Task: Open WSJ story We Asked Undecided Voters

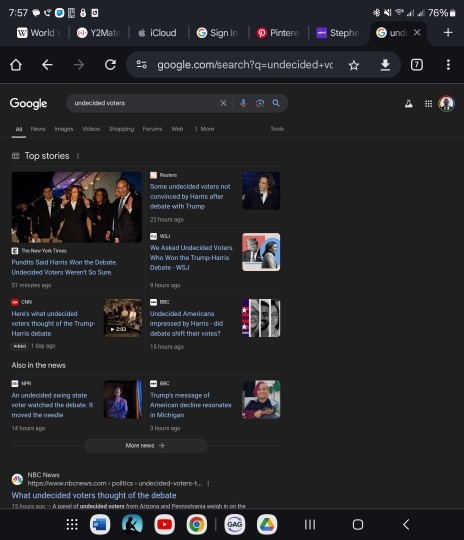Action: pos(191,258)
